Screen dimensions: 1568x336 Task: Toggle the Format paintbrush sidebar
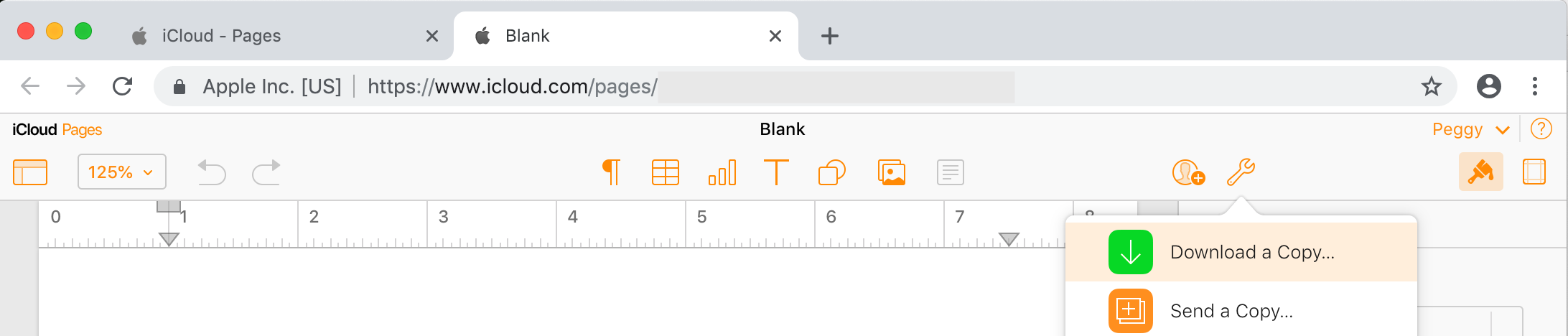(1480, 172)
